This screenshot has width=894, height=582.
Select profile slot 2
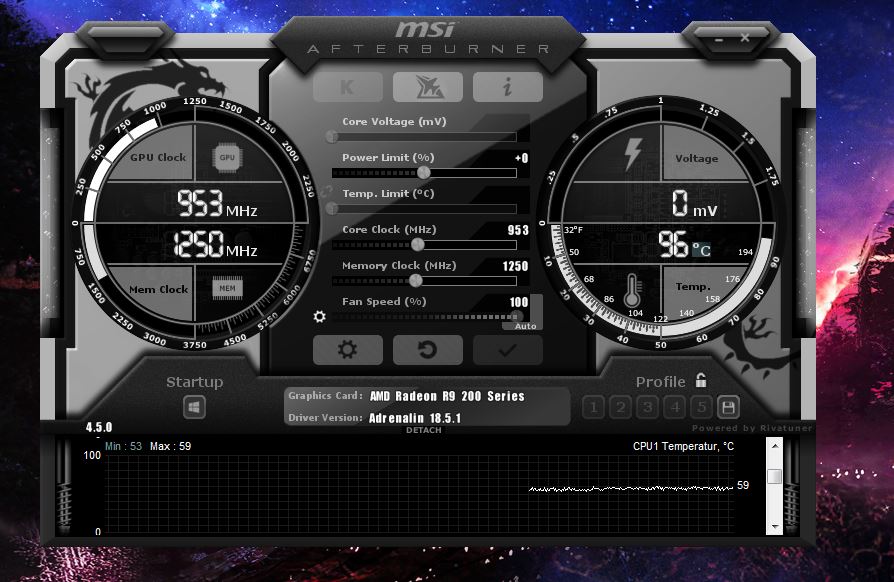(621, 407)
